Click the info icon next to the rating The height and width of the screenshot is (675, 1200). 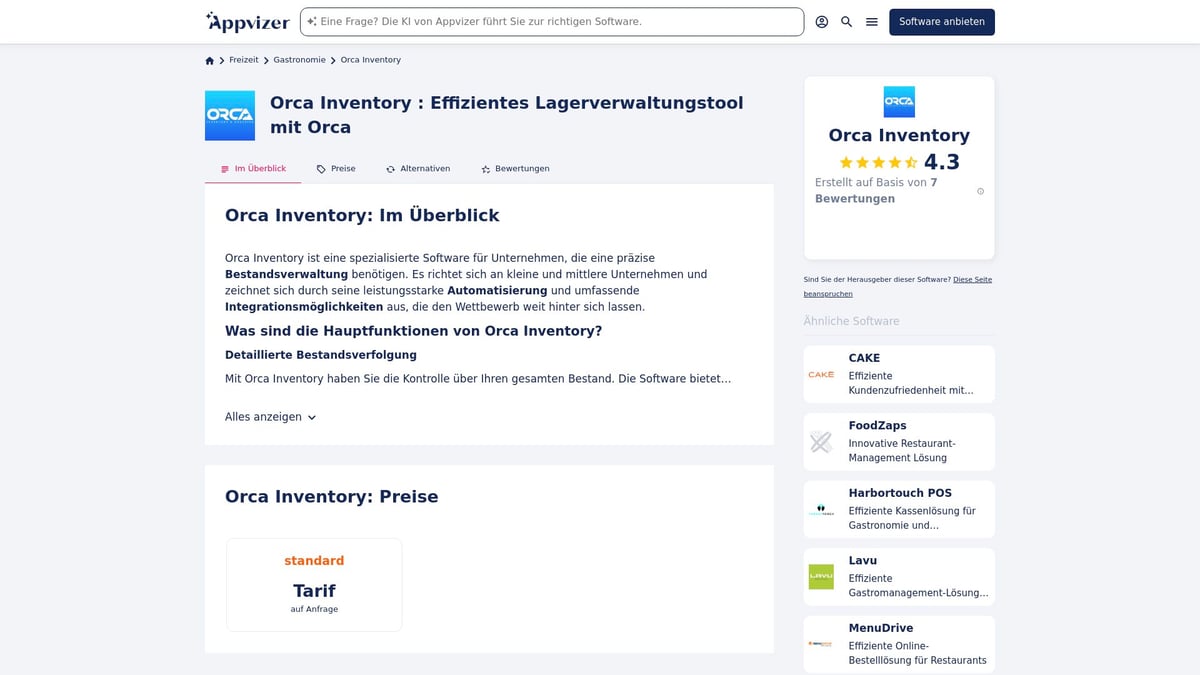(x=980, y=191)
